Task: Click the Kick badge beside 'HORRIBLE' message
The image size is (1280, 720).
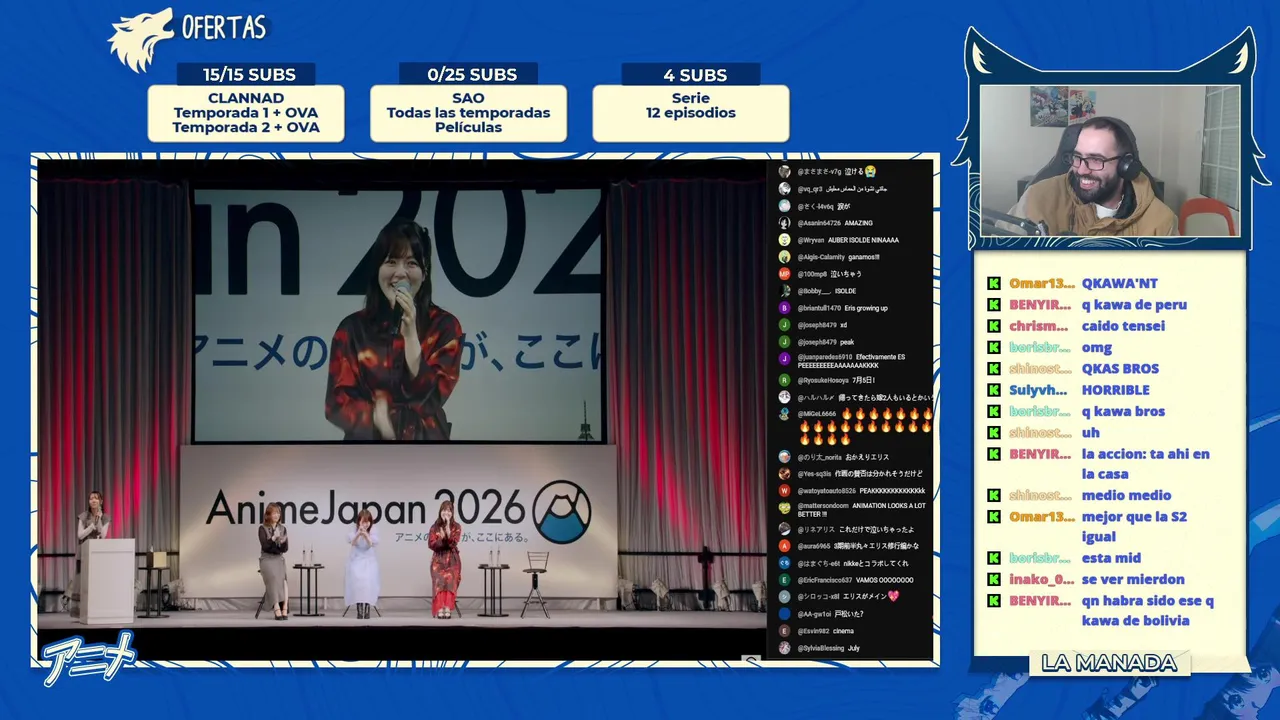Action: (x=993, y=390)
